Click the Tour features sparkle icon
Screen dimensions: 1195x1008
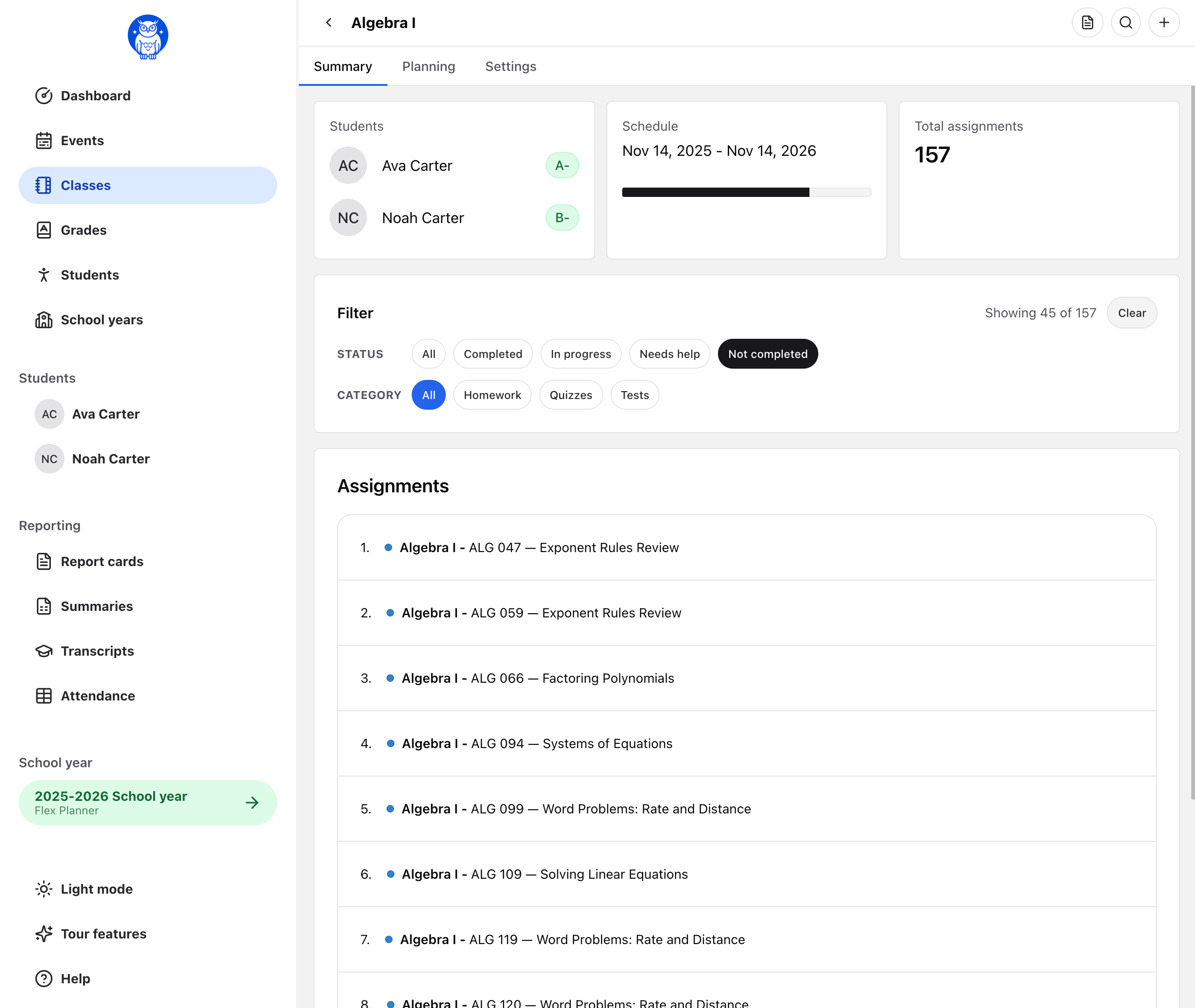tap(44, 934)
